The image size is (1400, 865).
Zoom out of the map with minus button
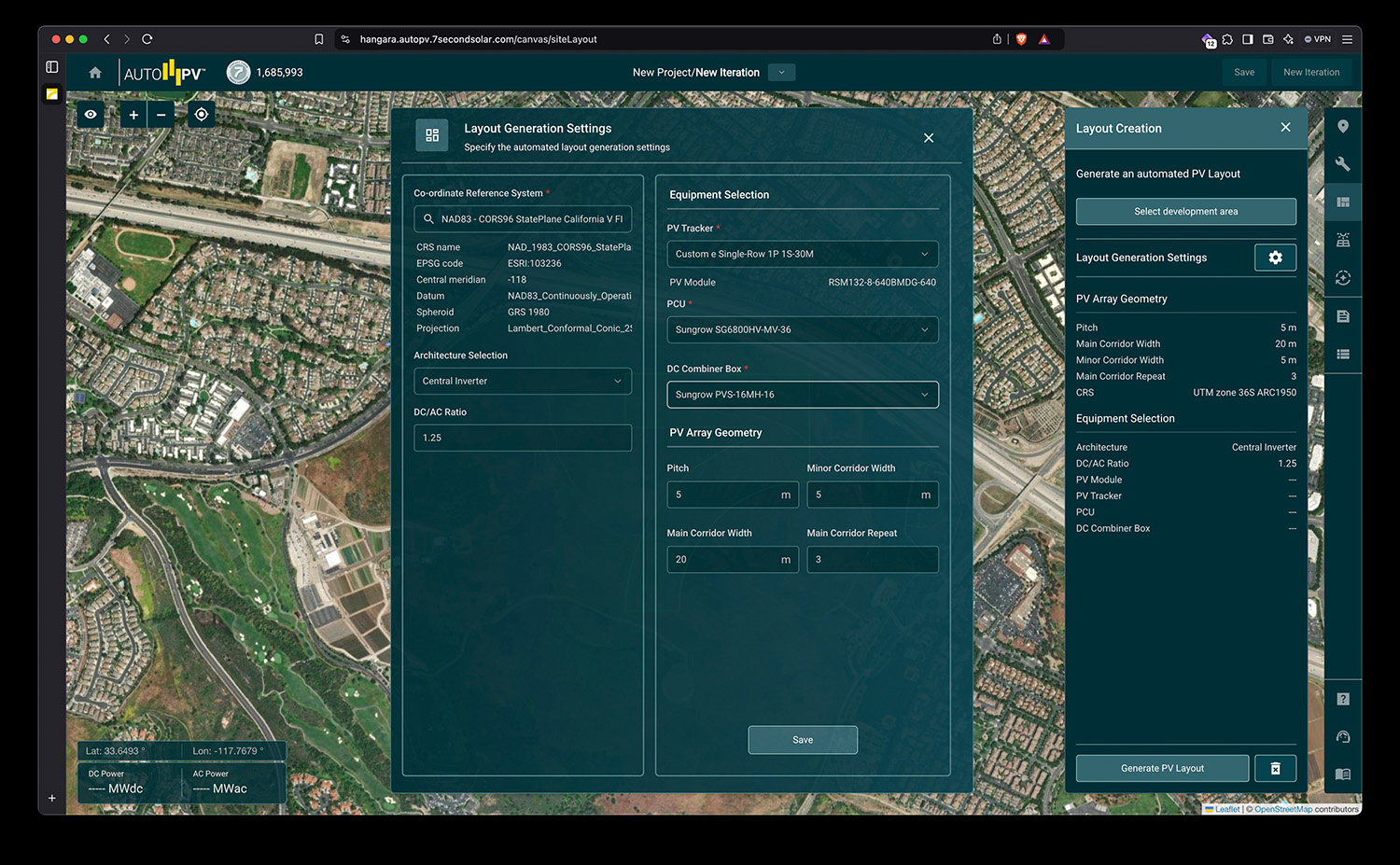tap(161, 115)
